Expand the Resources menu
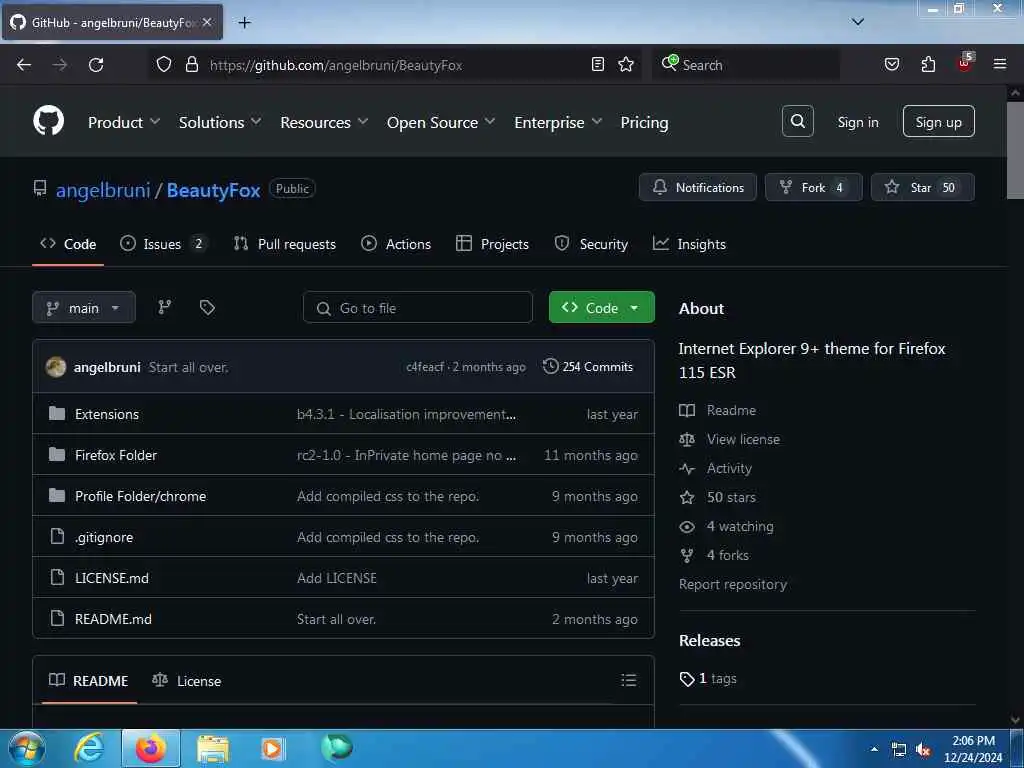The image size is (1024, 768). (324, 122)
